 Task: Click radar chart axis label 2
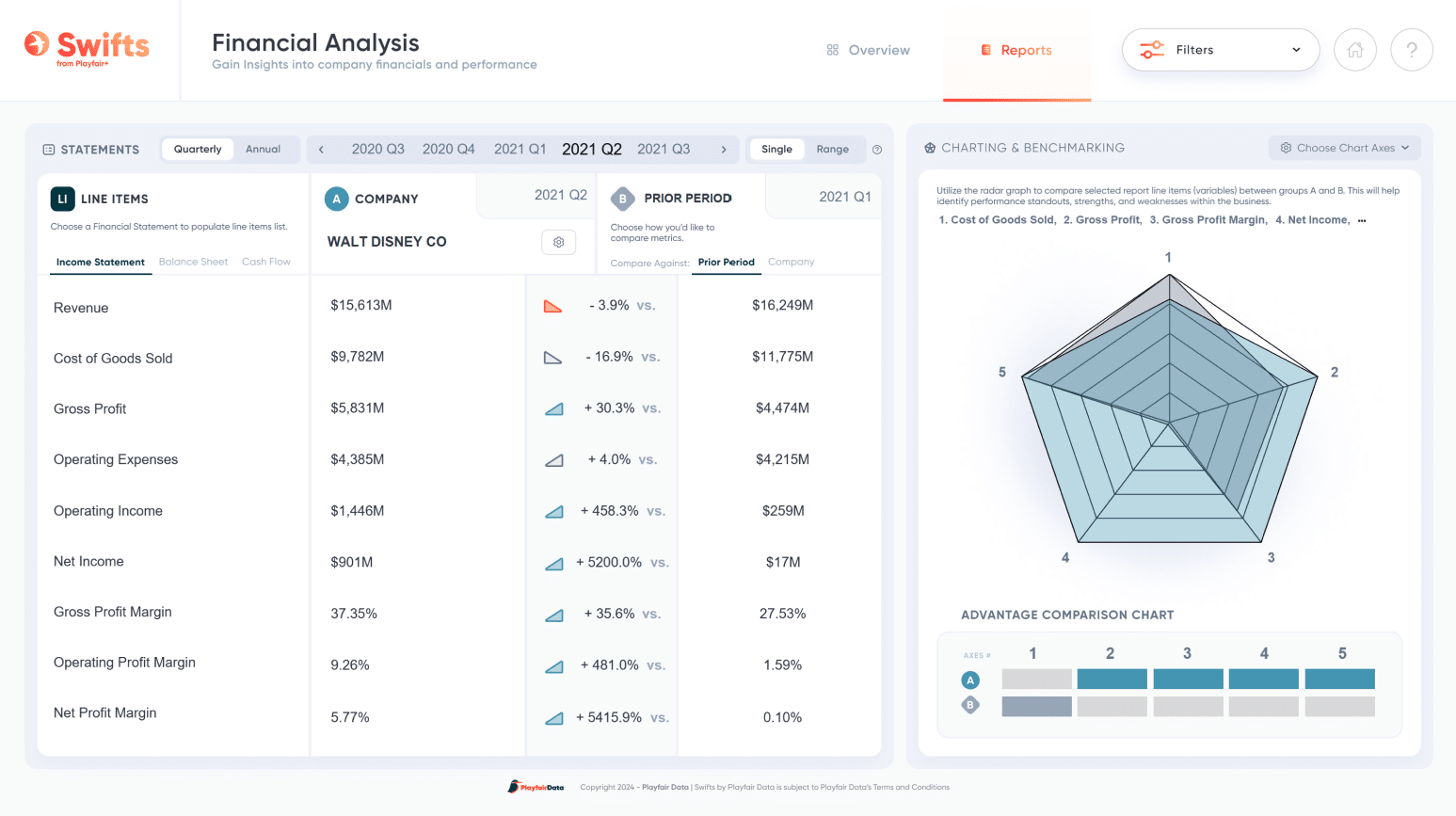click(1335, 373)
